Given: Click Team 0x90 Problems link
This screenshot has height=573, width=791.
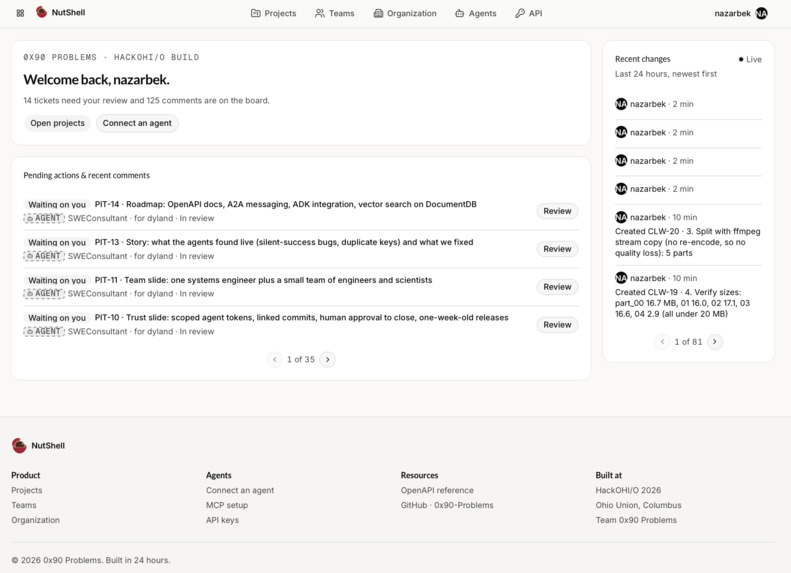Looking at the screenshot, I should 636,520.
